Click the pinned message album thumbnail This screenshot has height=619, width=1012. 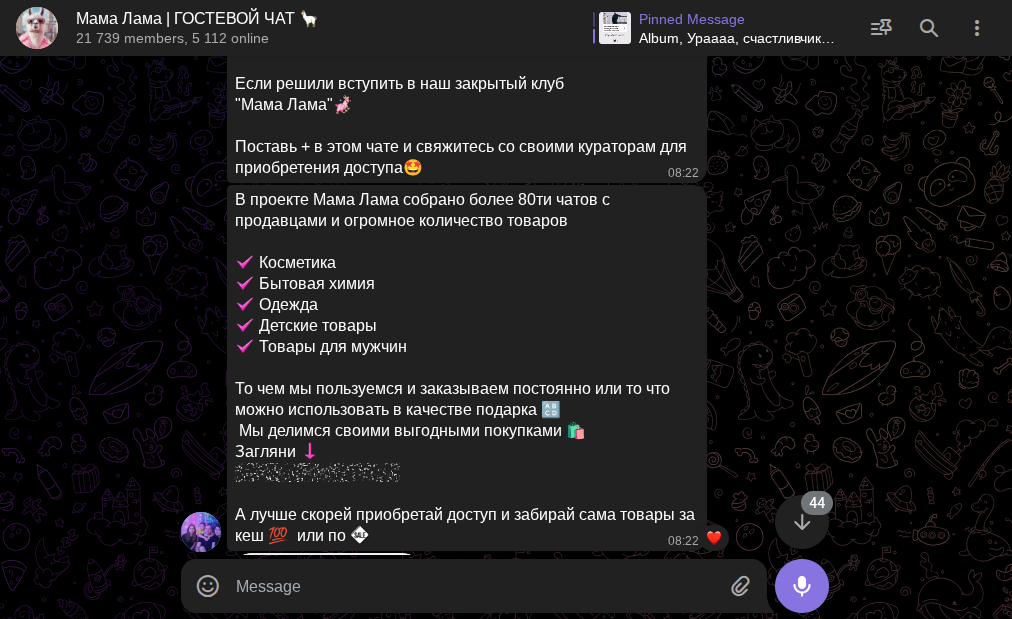pyautogui.click(x=614, y=28)
